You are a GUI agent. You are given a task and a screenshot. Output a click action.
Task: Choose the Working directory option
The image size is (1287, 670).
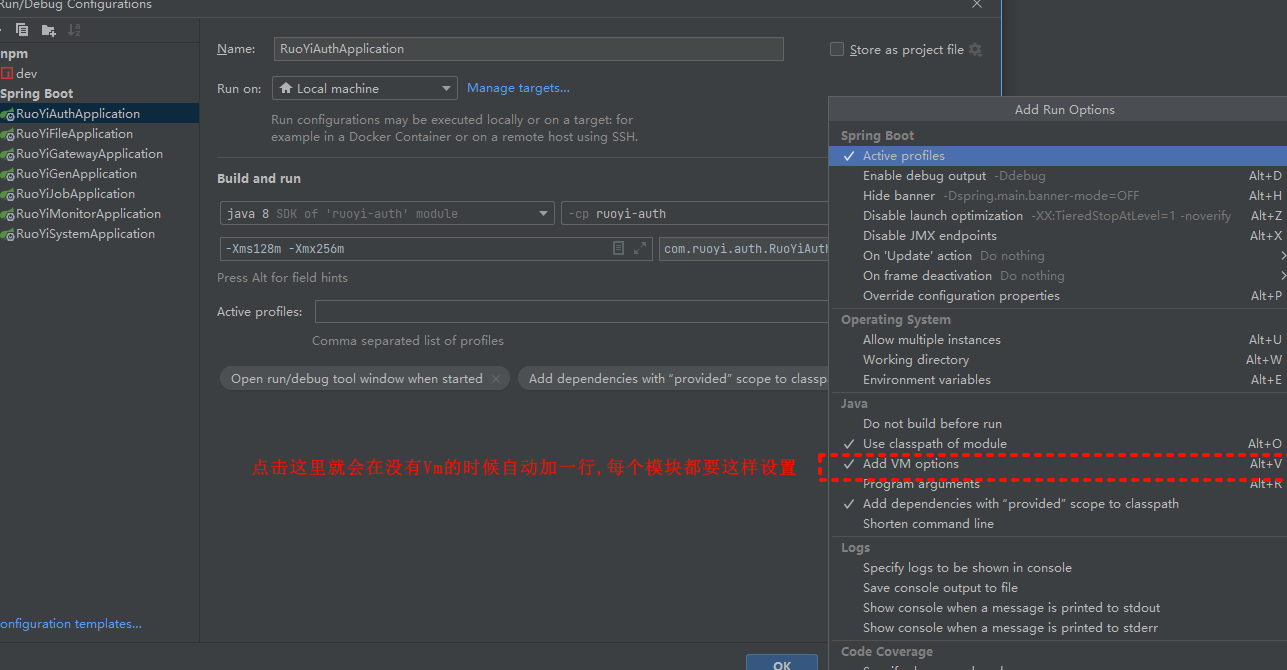point(1058,360)
